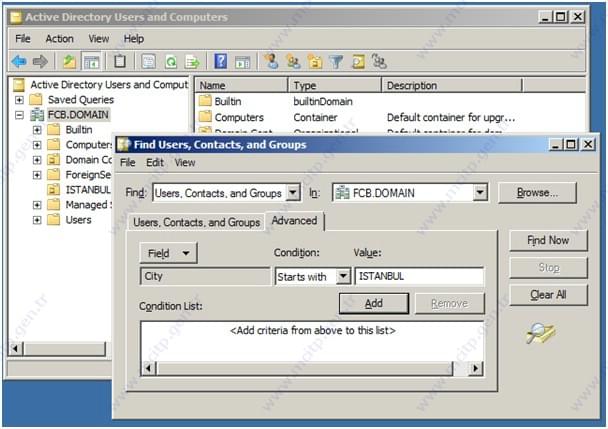Open the Edit menu in Find dialog

click(155, 163)
